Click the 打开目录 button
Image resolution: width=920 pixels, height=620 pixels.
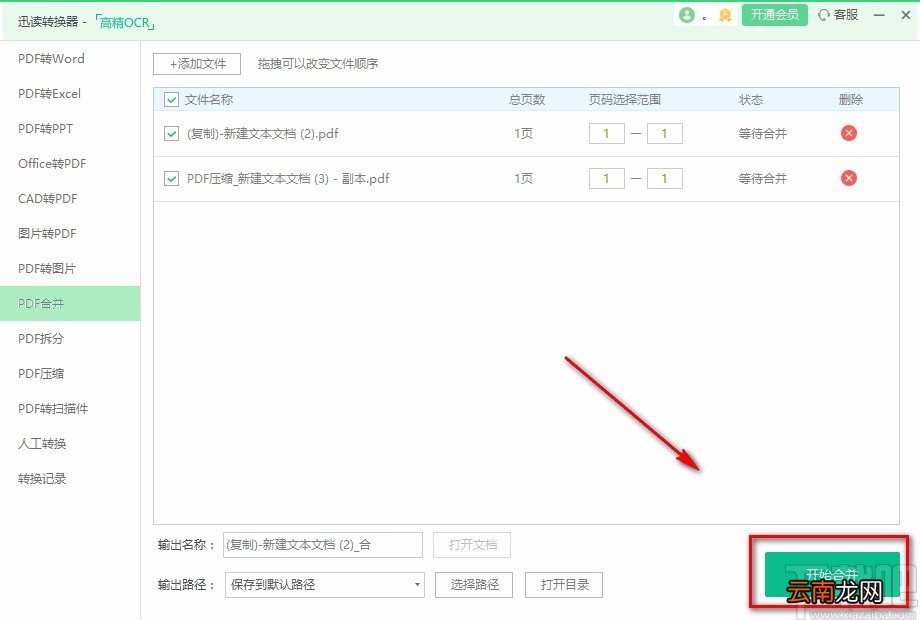pyautogui.click(x=564, y=585)
